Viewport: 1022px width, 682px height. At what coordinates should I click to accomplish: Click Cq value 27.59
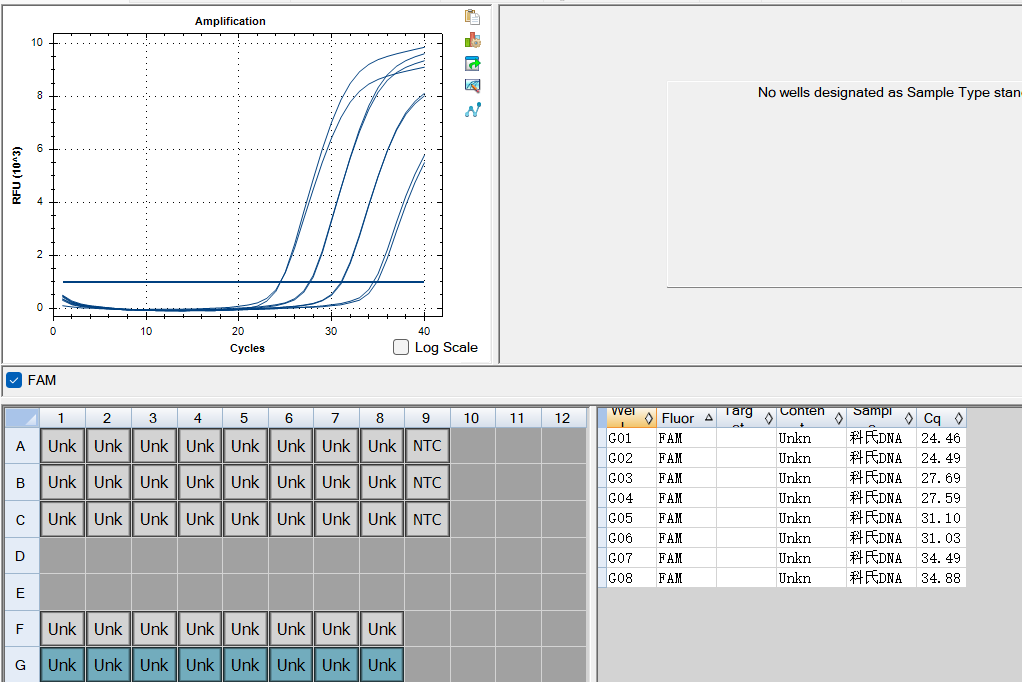(x=941, y=498)
